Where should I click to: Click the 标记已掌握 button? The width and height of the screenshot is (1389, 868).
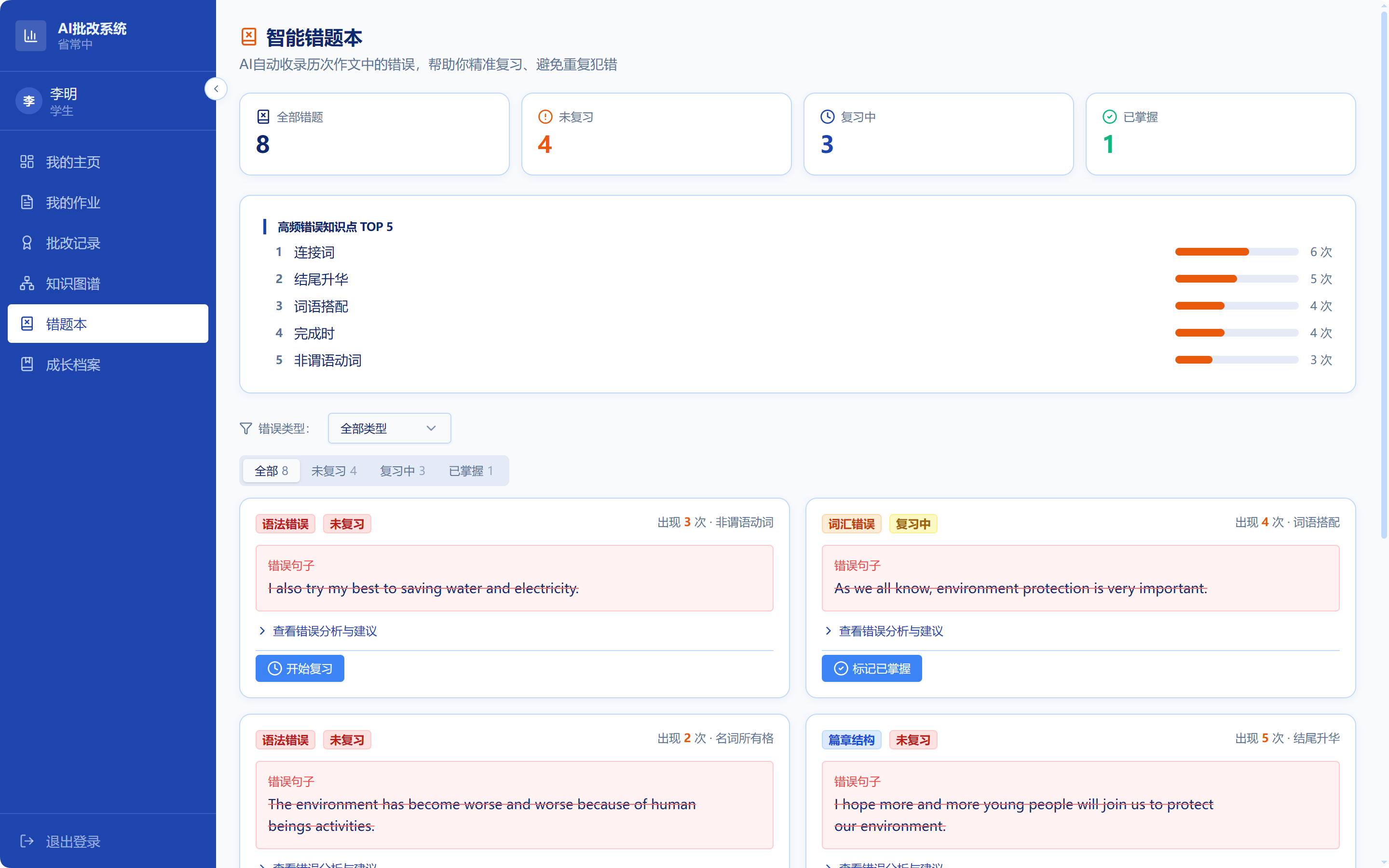(872, 668)
